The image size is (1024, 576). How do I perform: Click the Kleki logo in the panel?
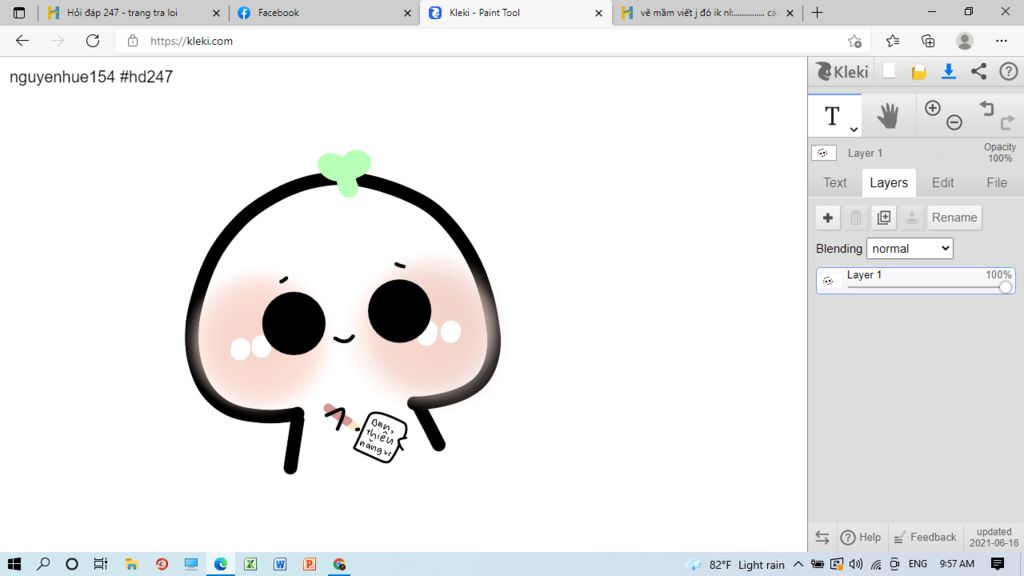click(x=842, y=71)
